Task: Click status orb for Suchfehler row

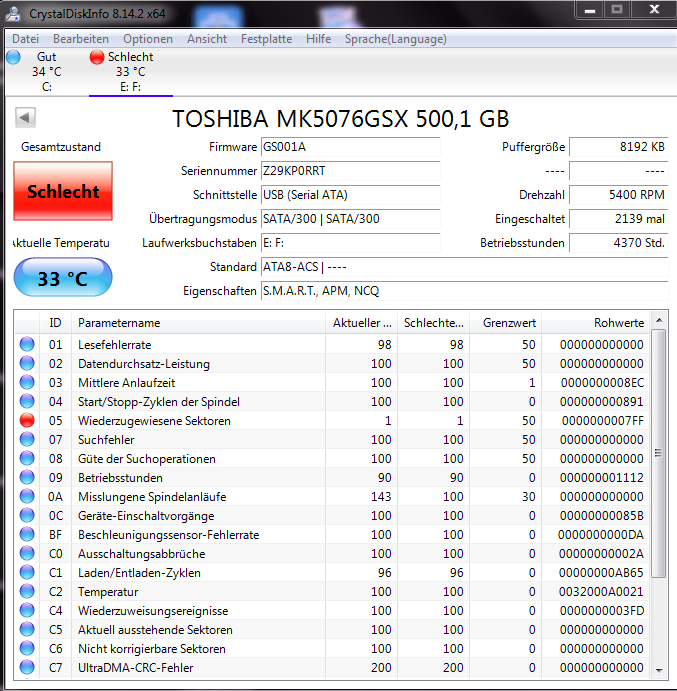Action: pyautogui.click(x=27, y=439)
